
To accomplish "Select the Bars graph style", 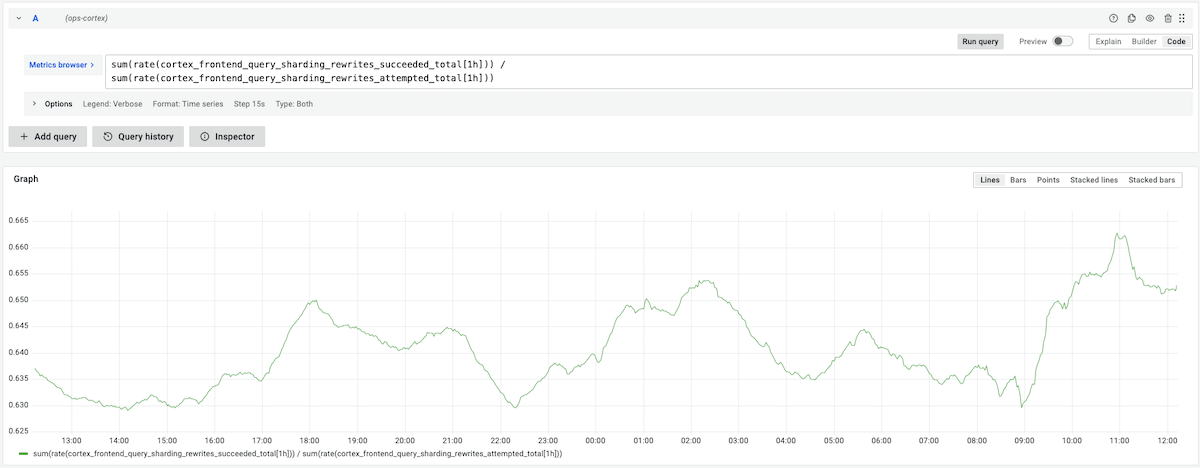I will coord(1018,180).
